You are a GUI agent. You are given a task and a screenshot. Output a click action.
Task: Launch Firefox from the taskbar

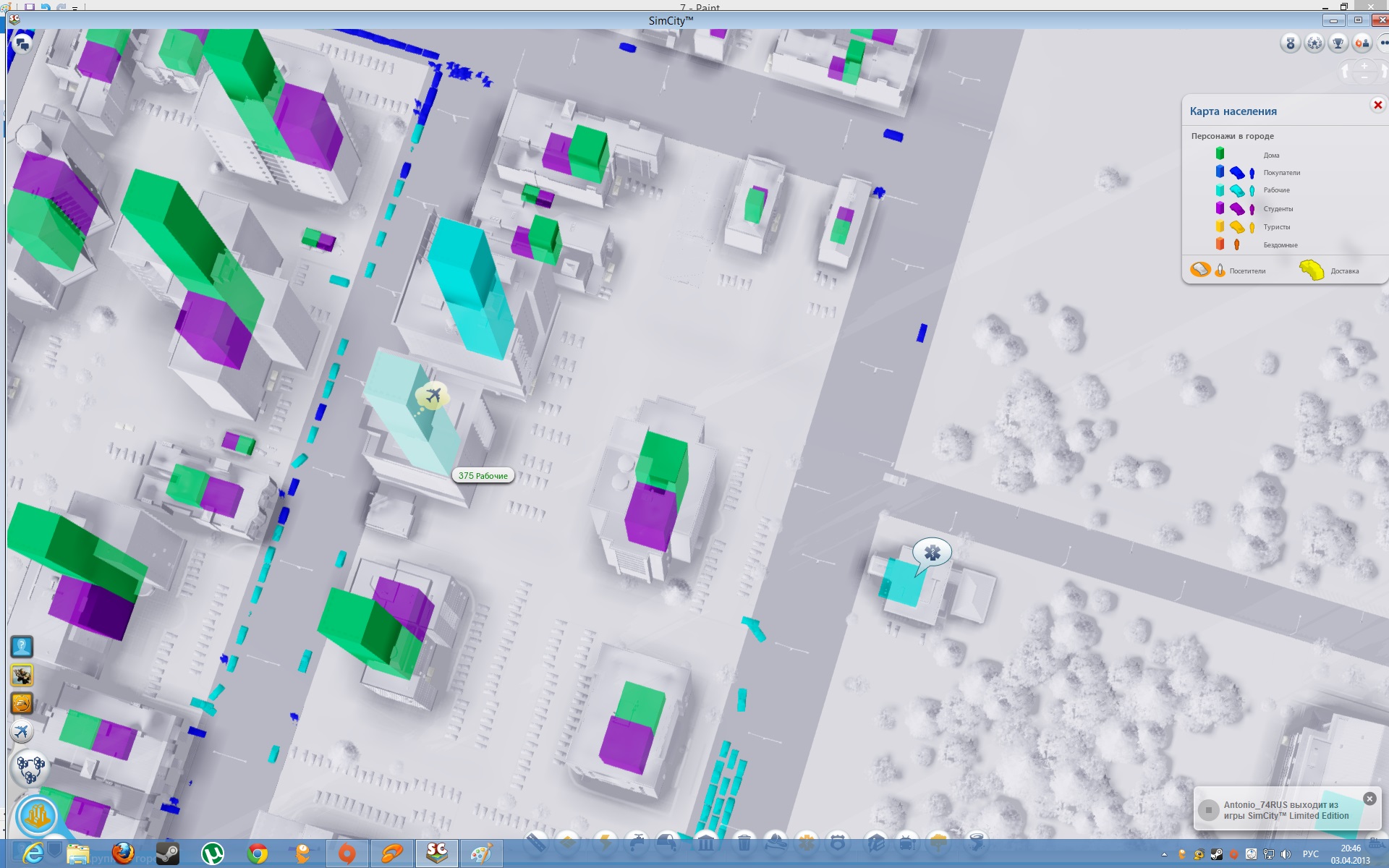(123, 854)
